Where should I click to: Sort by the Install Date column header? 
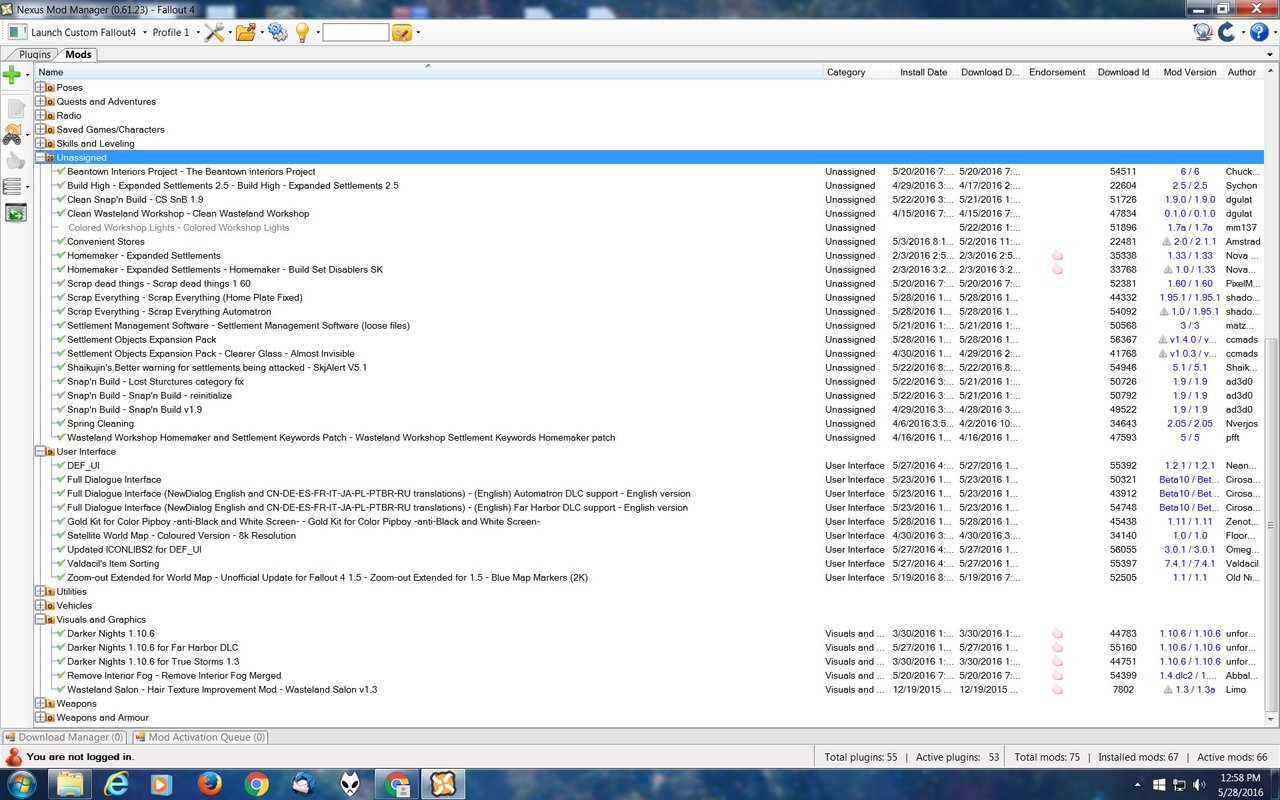click(923, 72)
